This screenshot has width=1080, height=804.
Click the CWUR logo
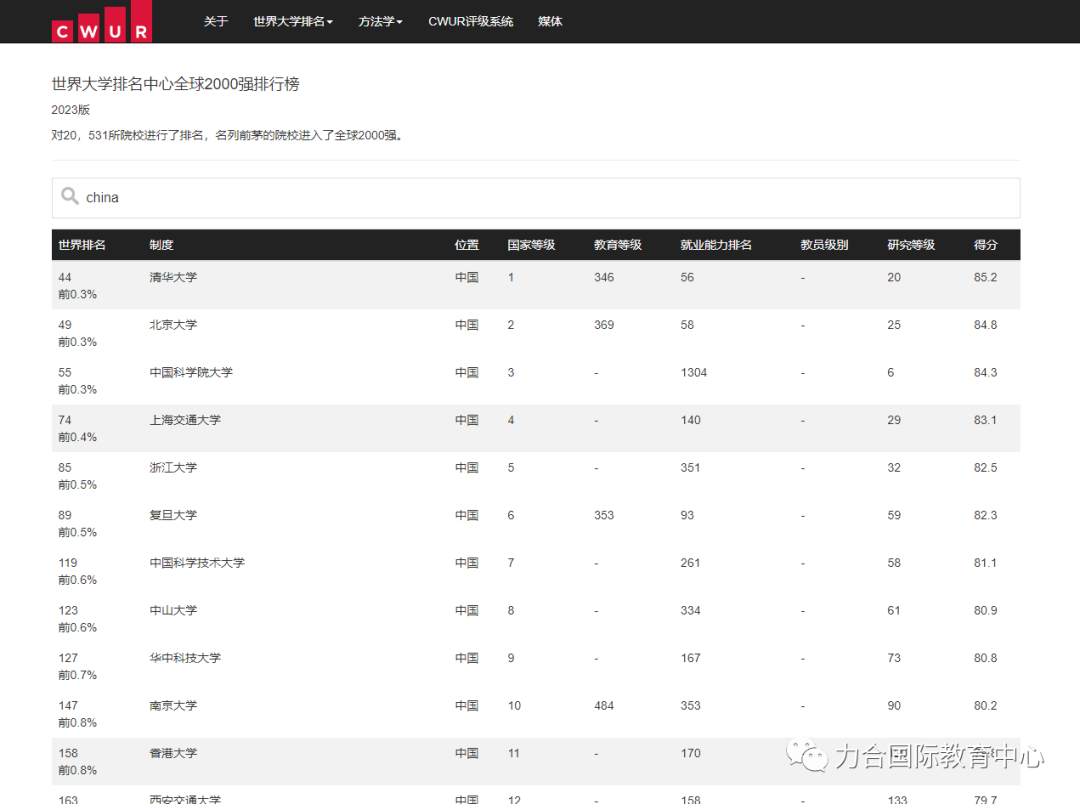(102, 21)
